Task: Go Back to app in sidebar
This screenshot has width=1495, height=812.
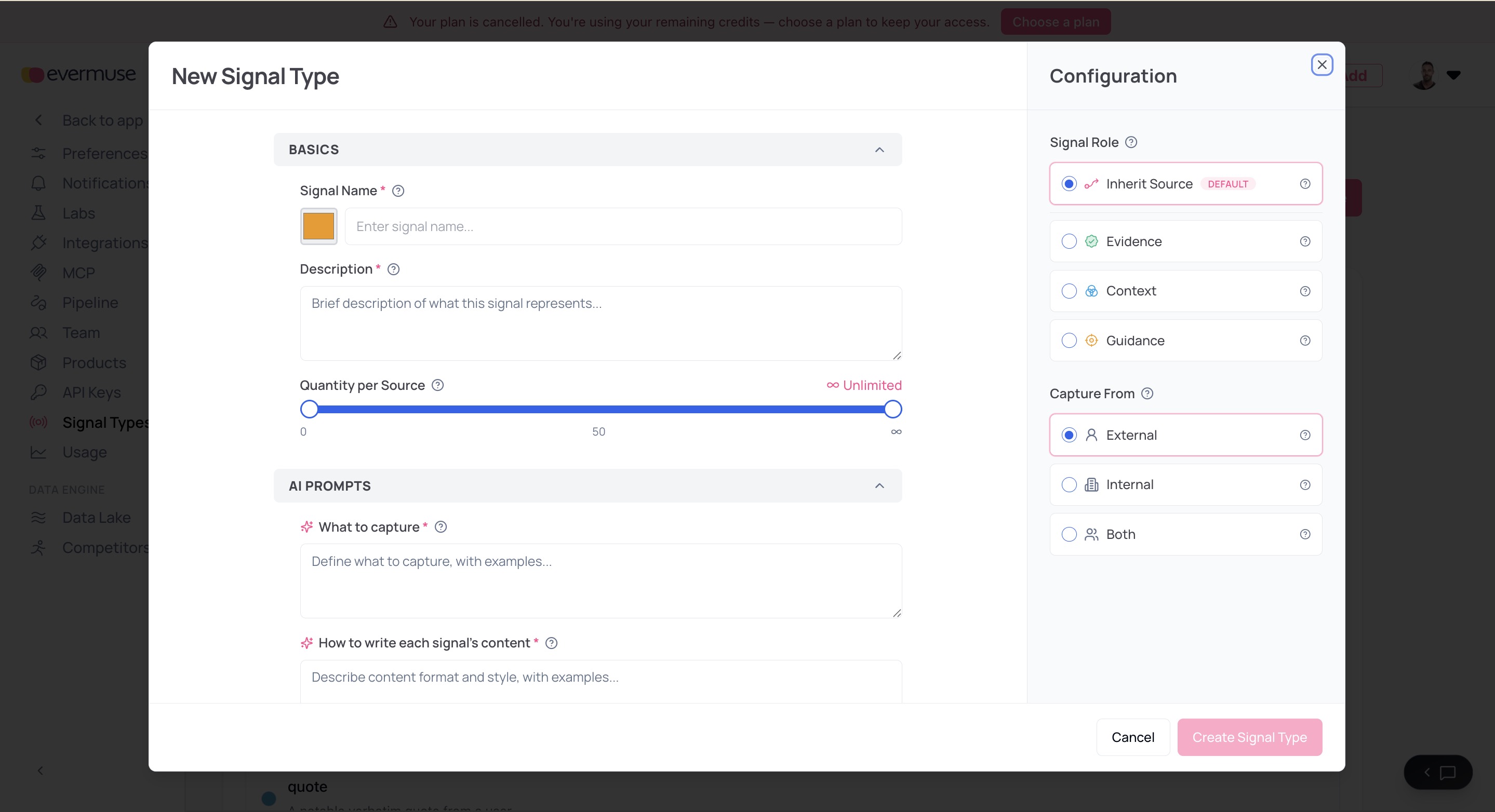Action: click(87, 120)
